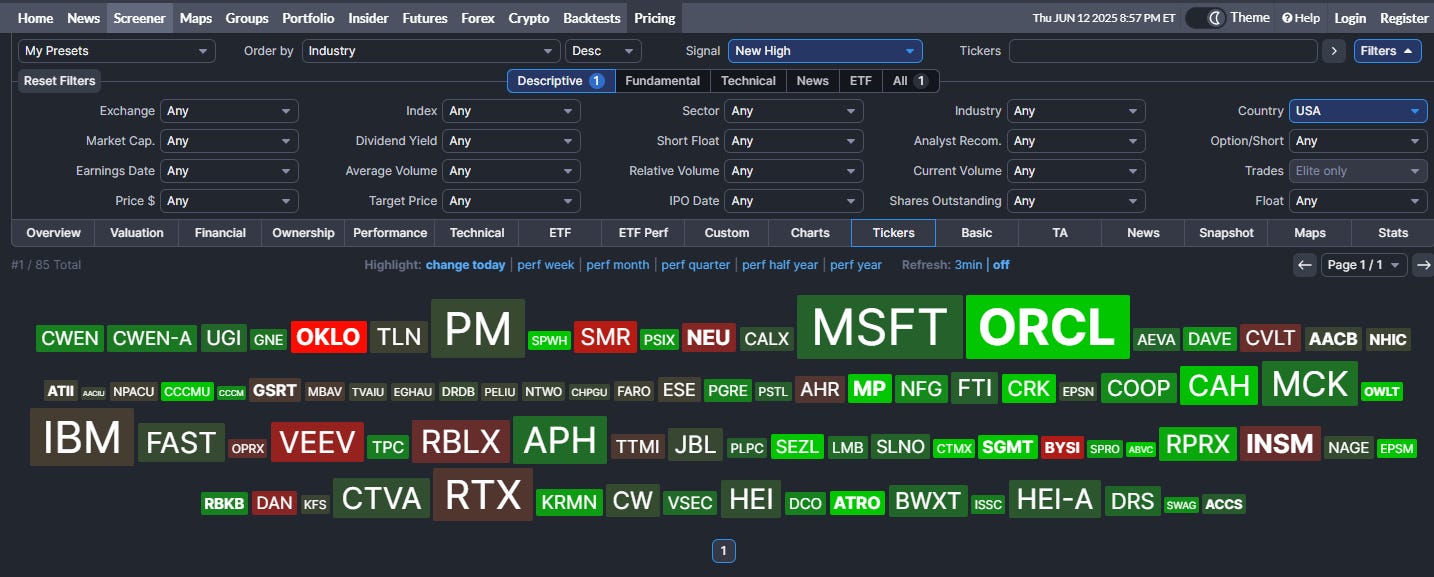The width and height of the screenshot is (1434, 577).
Task: Open the RPRX ticker tile
Action: tap(1199, 444)
